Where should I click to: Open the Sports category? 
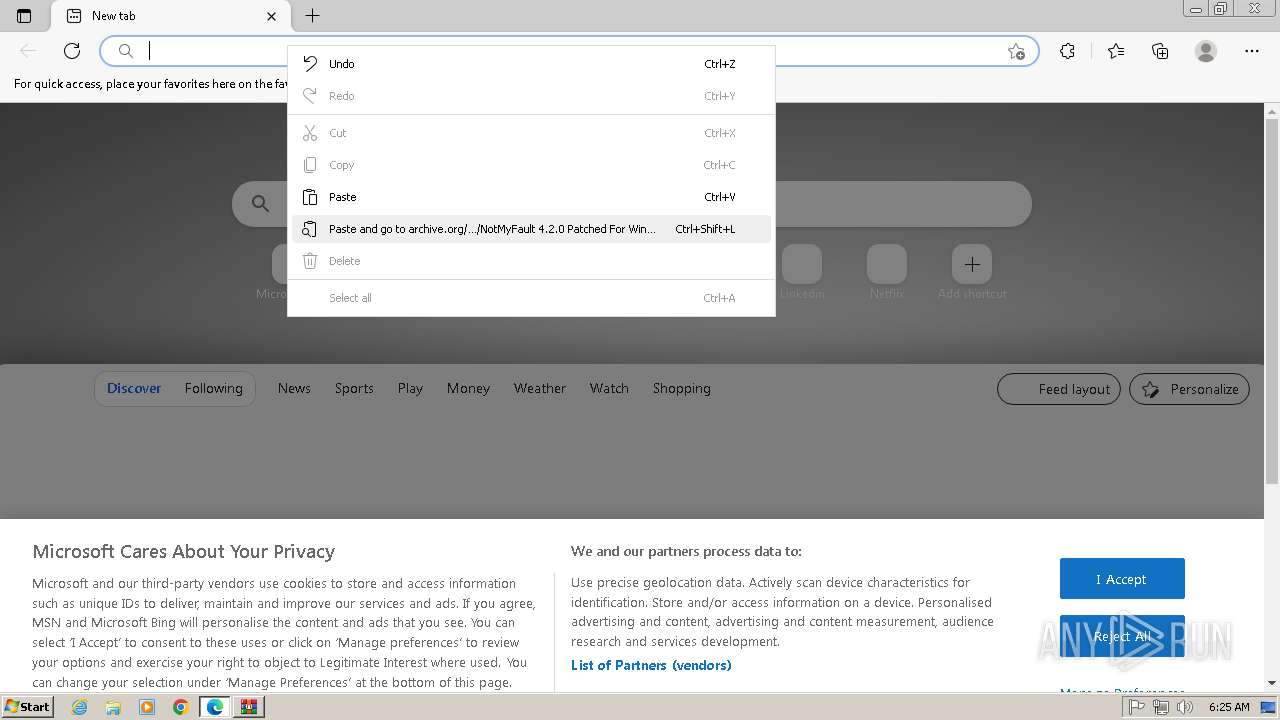click(354, 388)
